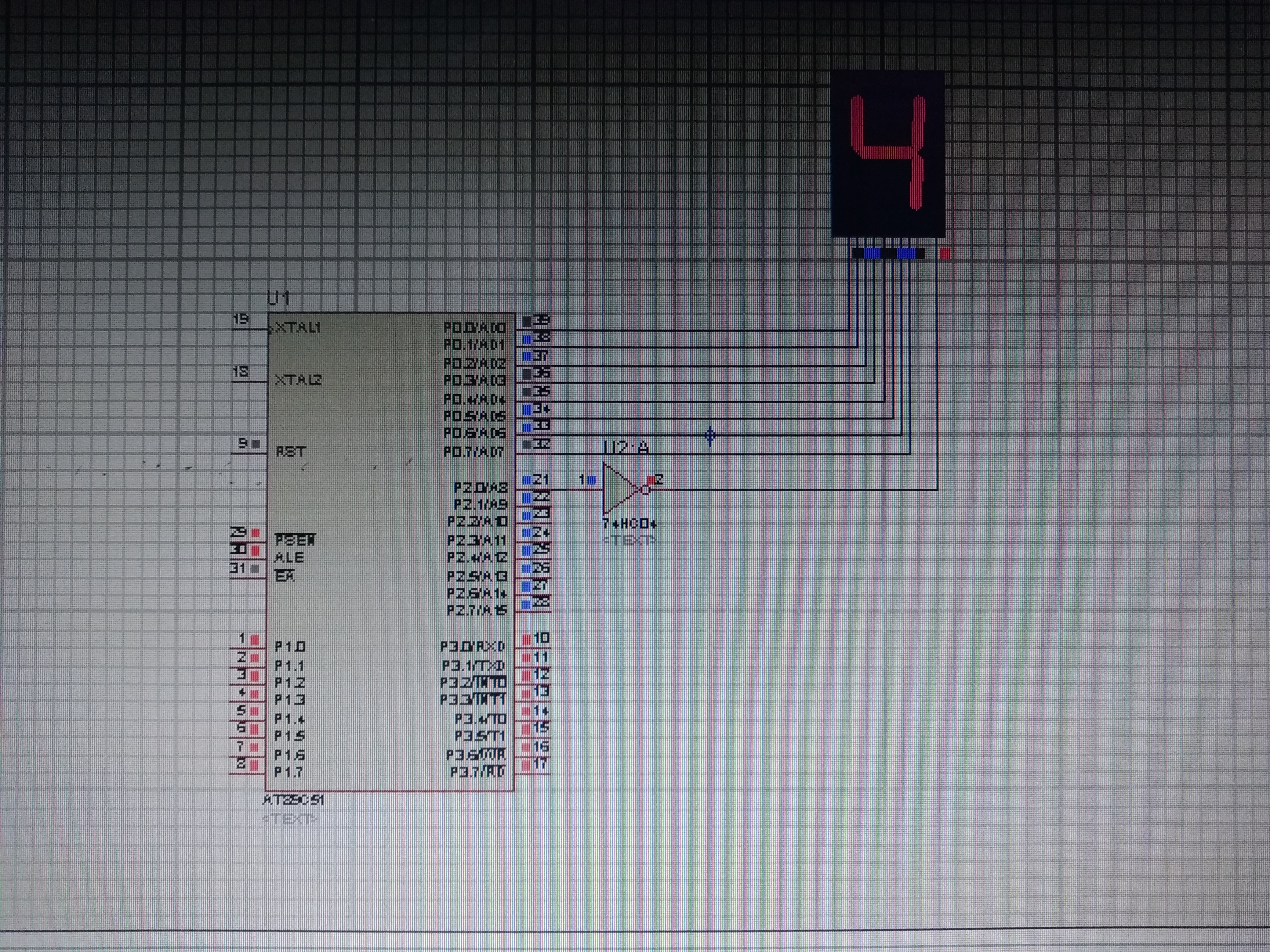The image size is (1270, 952).
Task: Click the ALE pin label
Action: coord(289,557)
